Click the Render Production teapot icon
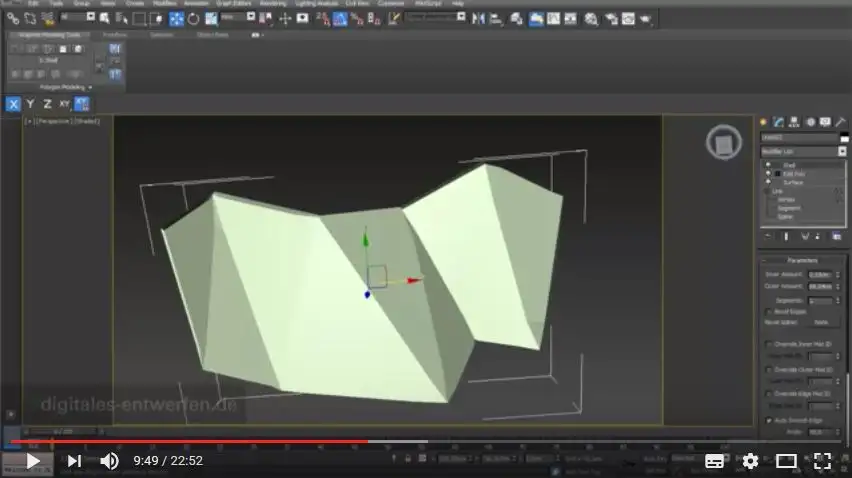852x478 pixels. point(646,19)
